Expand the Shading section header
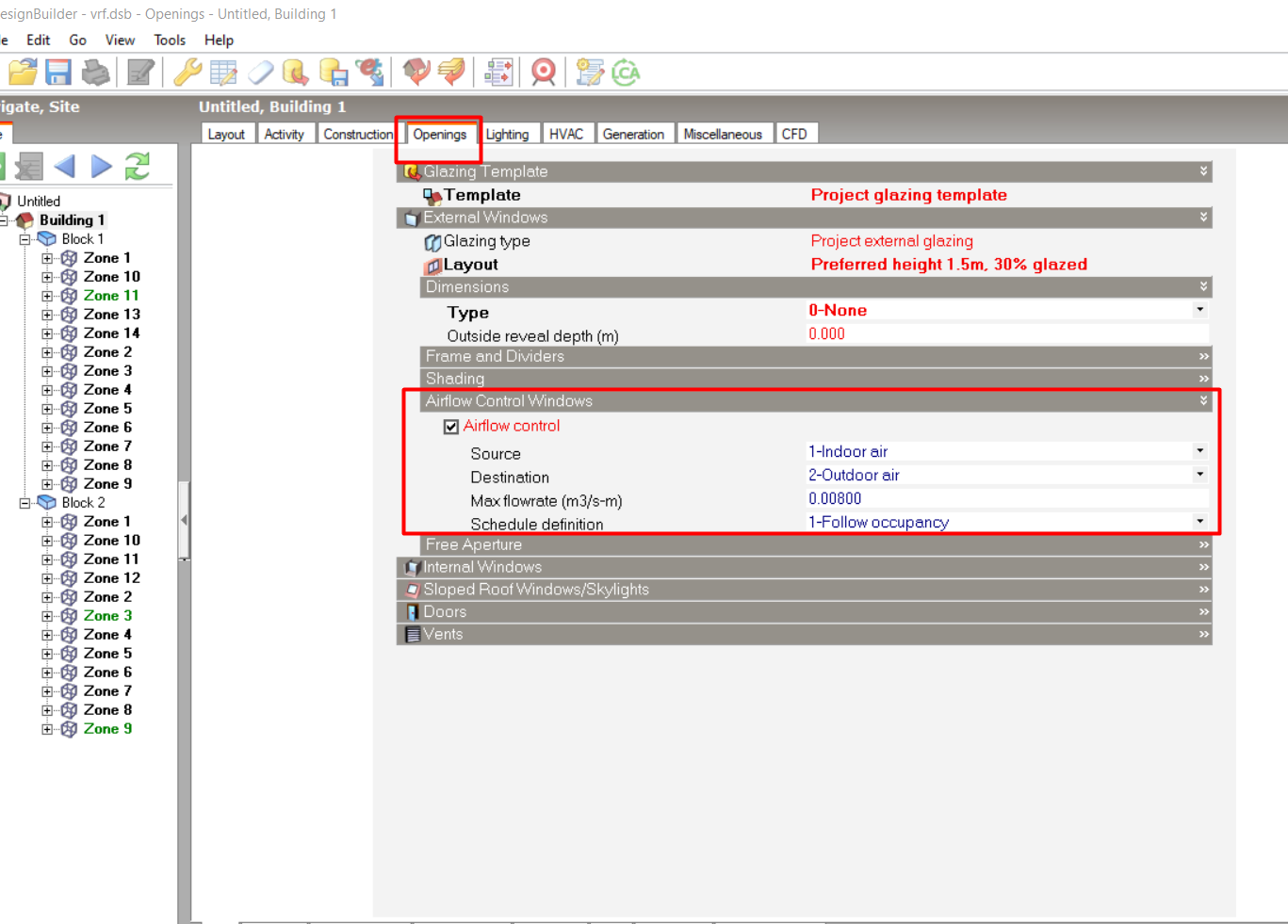 816,379
